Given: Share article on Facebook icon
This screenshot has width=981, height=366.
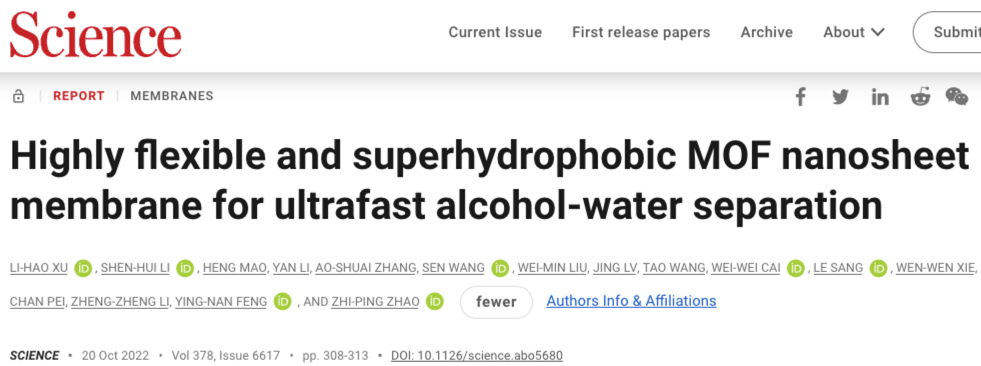Looking at the screenshot, I should (x=800, y=97).
